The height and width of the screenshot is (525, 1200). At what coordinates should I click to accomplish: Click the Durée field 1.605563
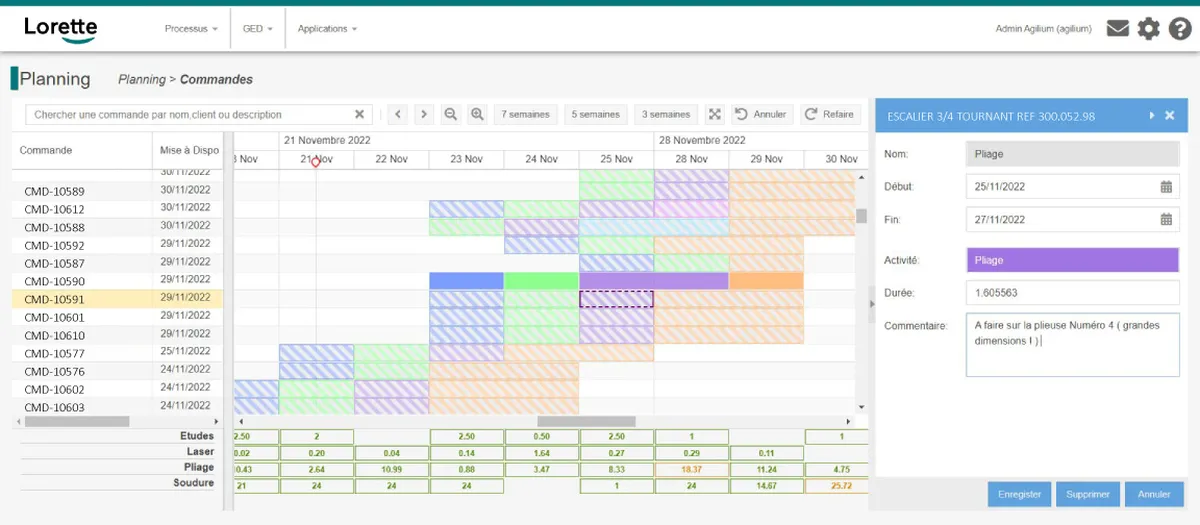pyautogui.click(x=1073, y=293)
